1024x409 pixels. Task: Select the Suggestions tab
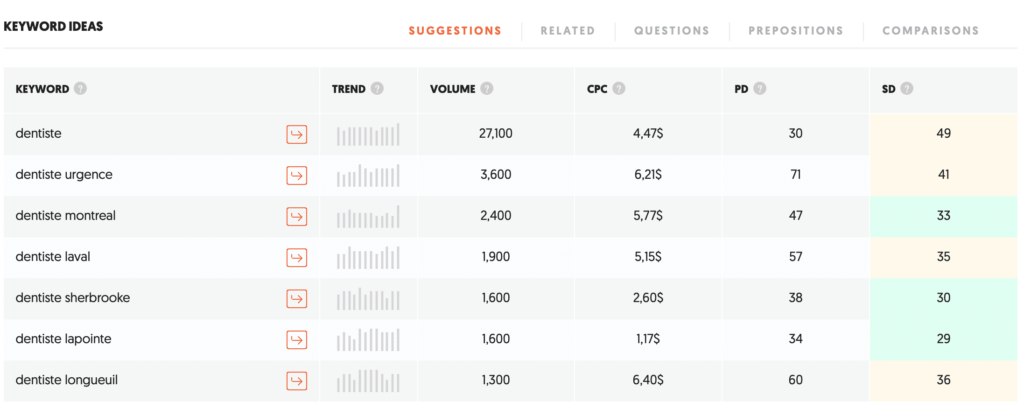455,31
